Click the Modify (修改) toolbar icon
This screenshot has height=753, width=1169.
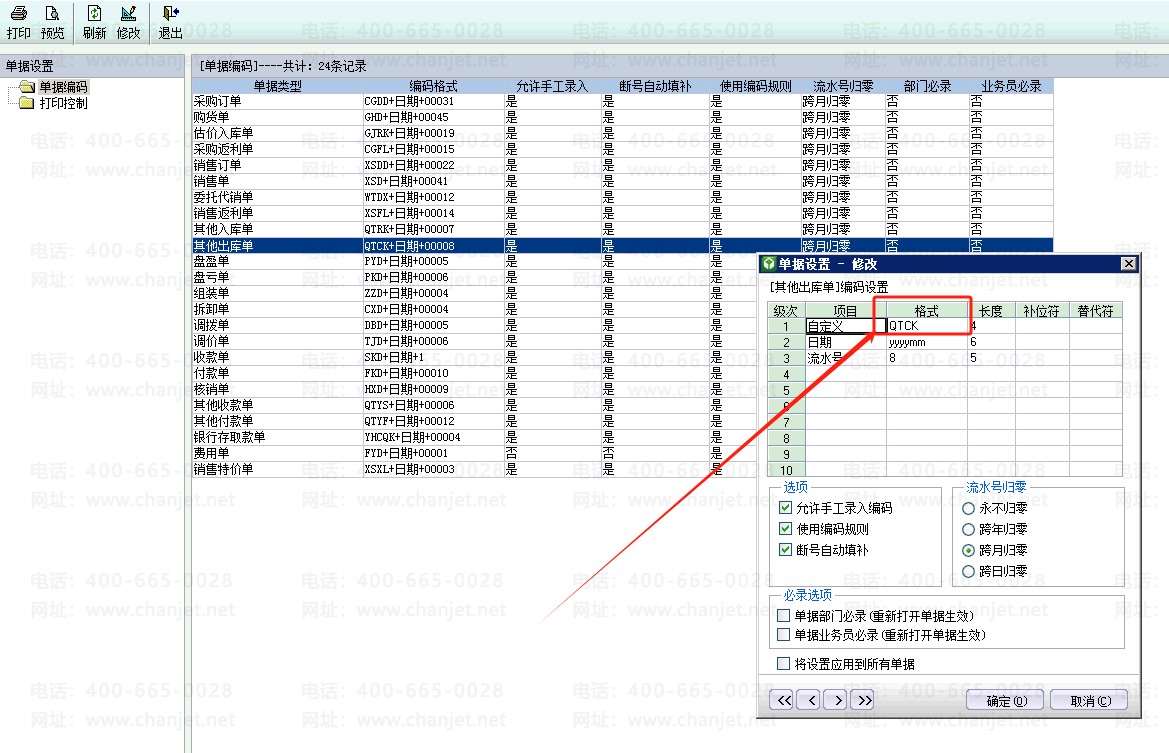(x=128, y=21)
